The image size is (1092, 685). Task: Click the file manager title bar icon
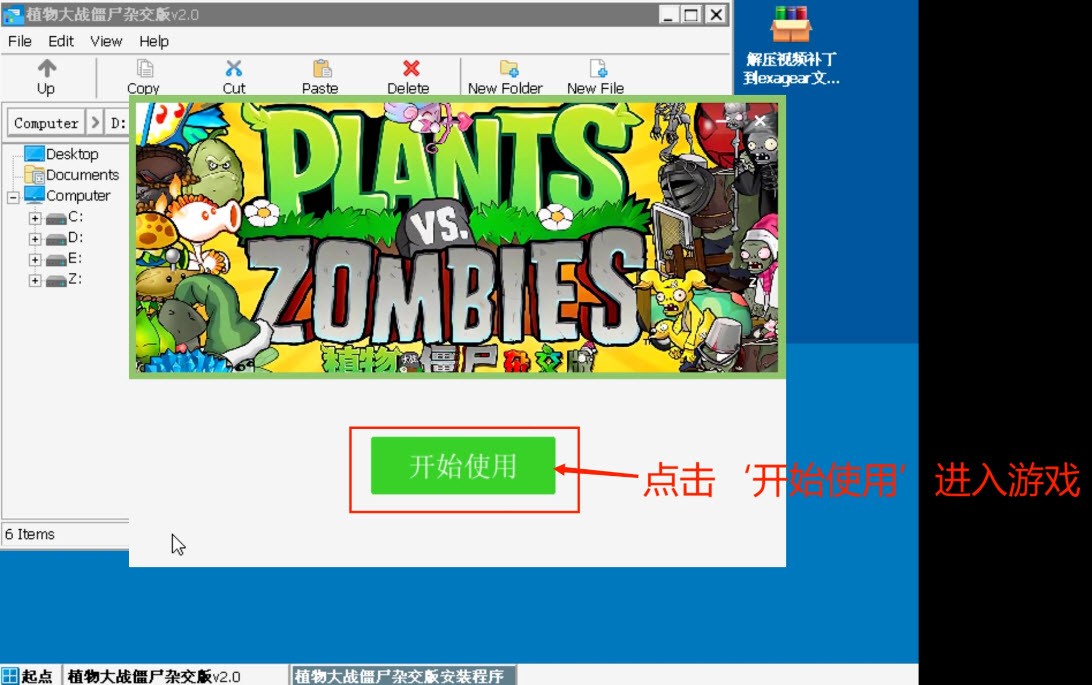pos(13,15)
